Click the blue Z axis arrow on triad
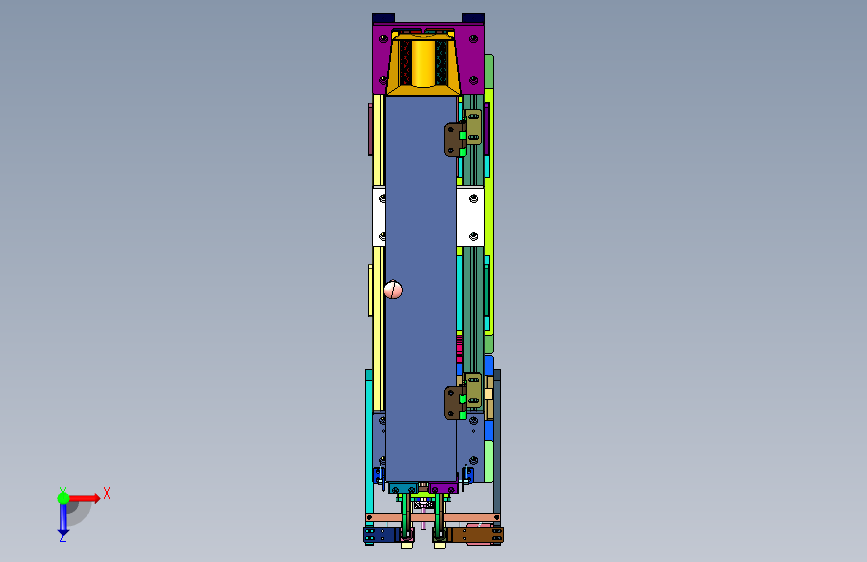Viewport: 867px width, 562px height. (63, 519)
